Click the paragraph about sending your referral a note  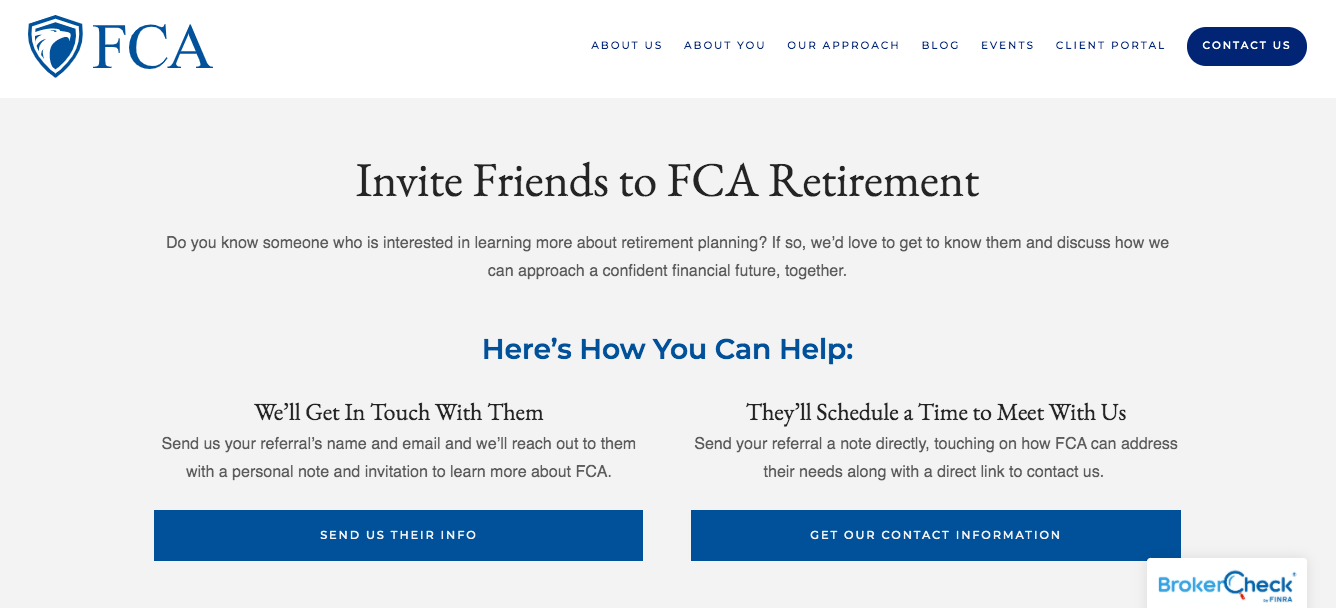[x=936, y=457]
